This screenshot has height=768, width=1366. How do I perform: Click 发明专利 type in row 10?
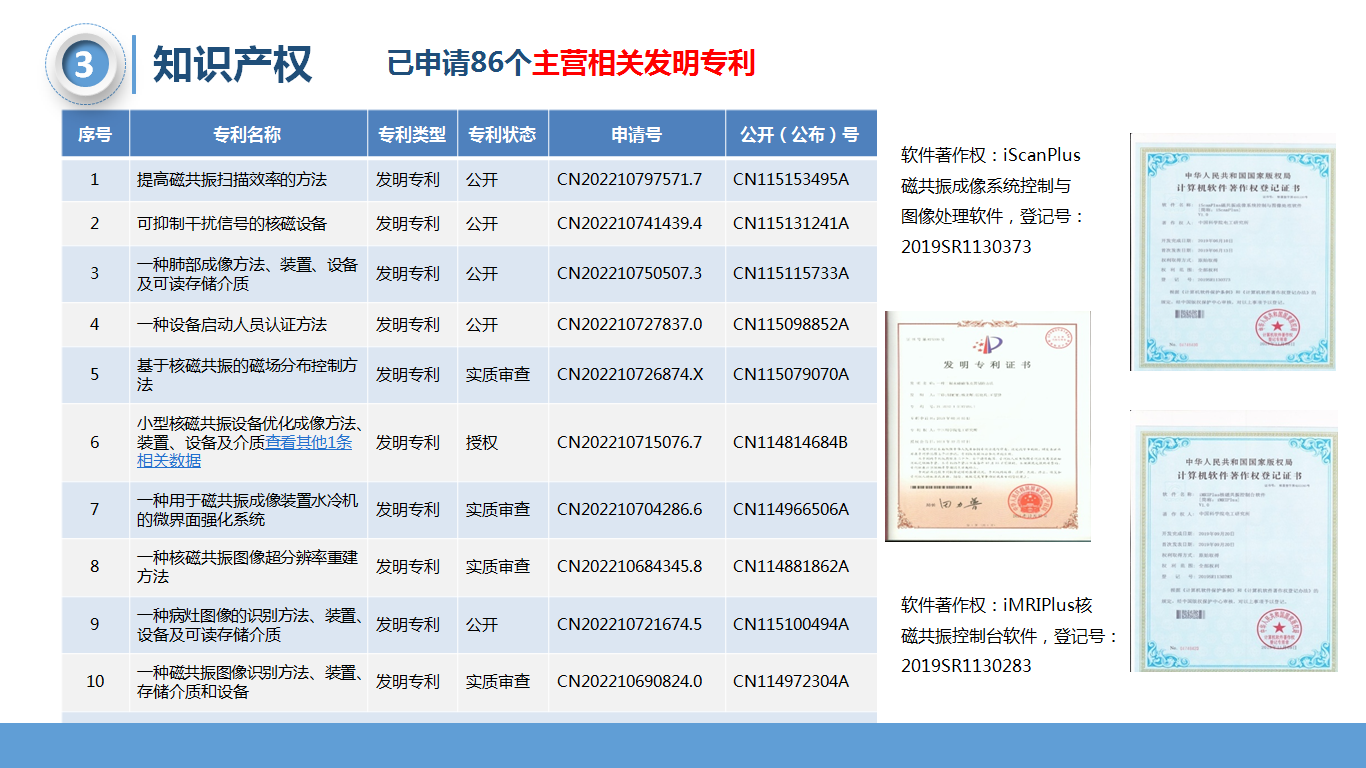pos(408,681)
